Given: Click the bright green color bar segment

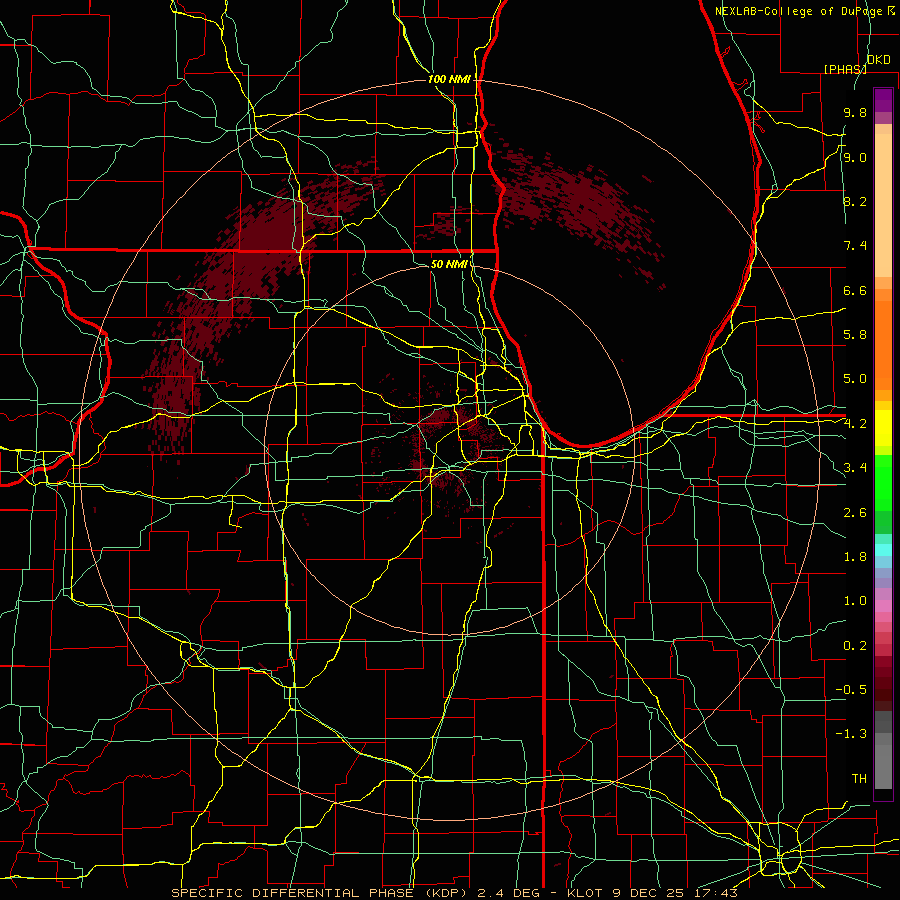Looking at the screenshot, I should pyautogui.click(x=883, y=482).
